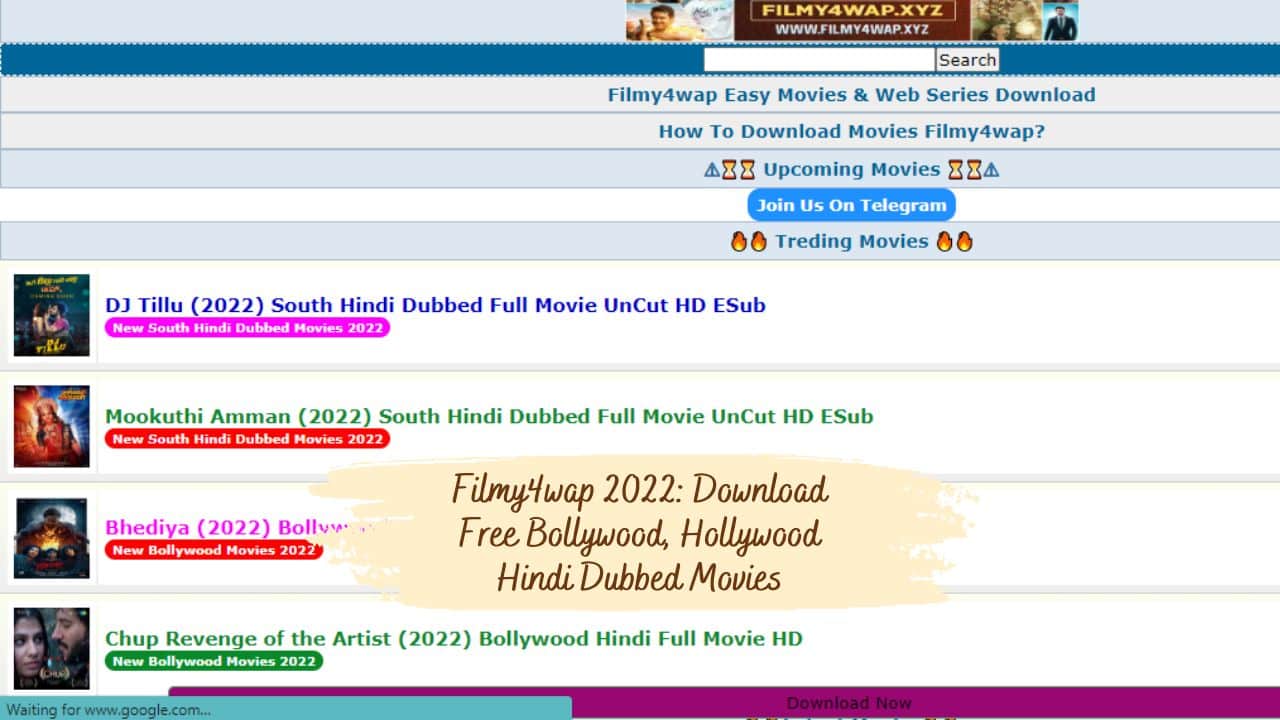
Task: Click red New Bollywood Movies 2022 tag
Action: [x=214, y=550]
